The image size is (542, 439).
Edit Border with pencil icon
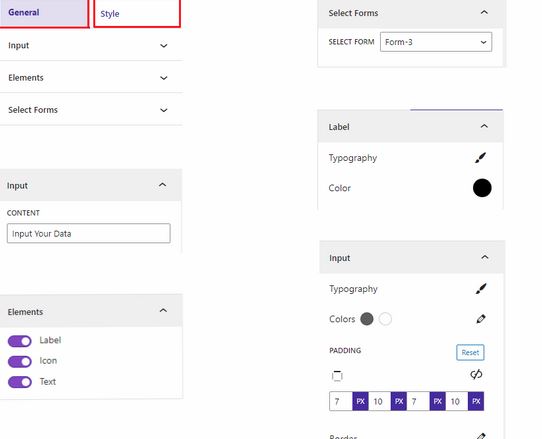click(x=481, y=436)
